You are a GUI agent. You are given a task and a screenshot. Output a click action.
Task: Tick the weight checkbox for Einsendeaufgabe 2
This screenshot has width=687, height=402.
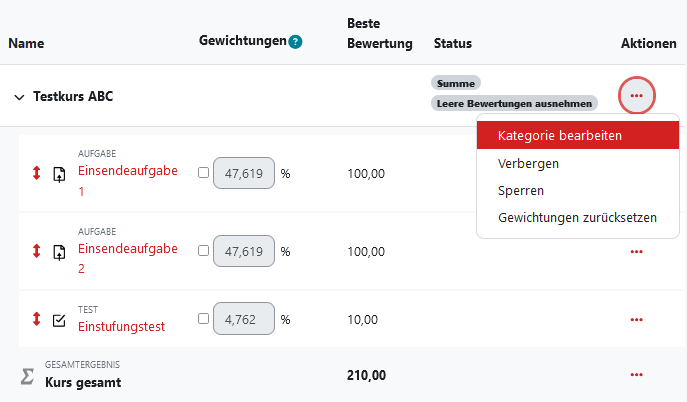click(x=203, y=250)
